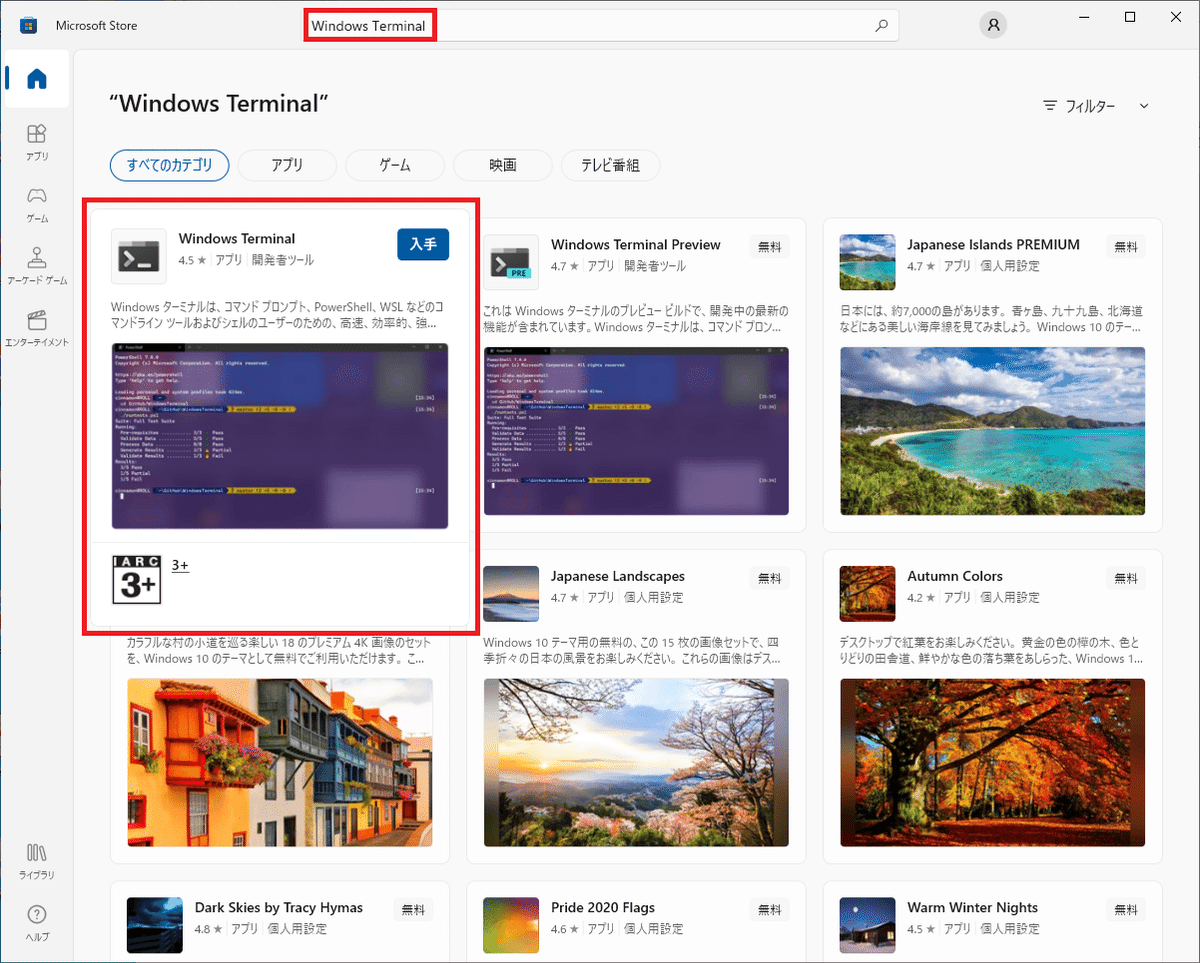Open Japanese Landscapes cherry blossom thumbnail
Image resolution: width=1200 pixels, height=963 pixels.
coord(636,762)
